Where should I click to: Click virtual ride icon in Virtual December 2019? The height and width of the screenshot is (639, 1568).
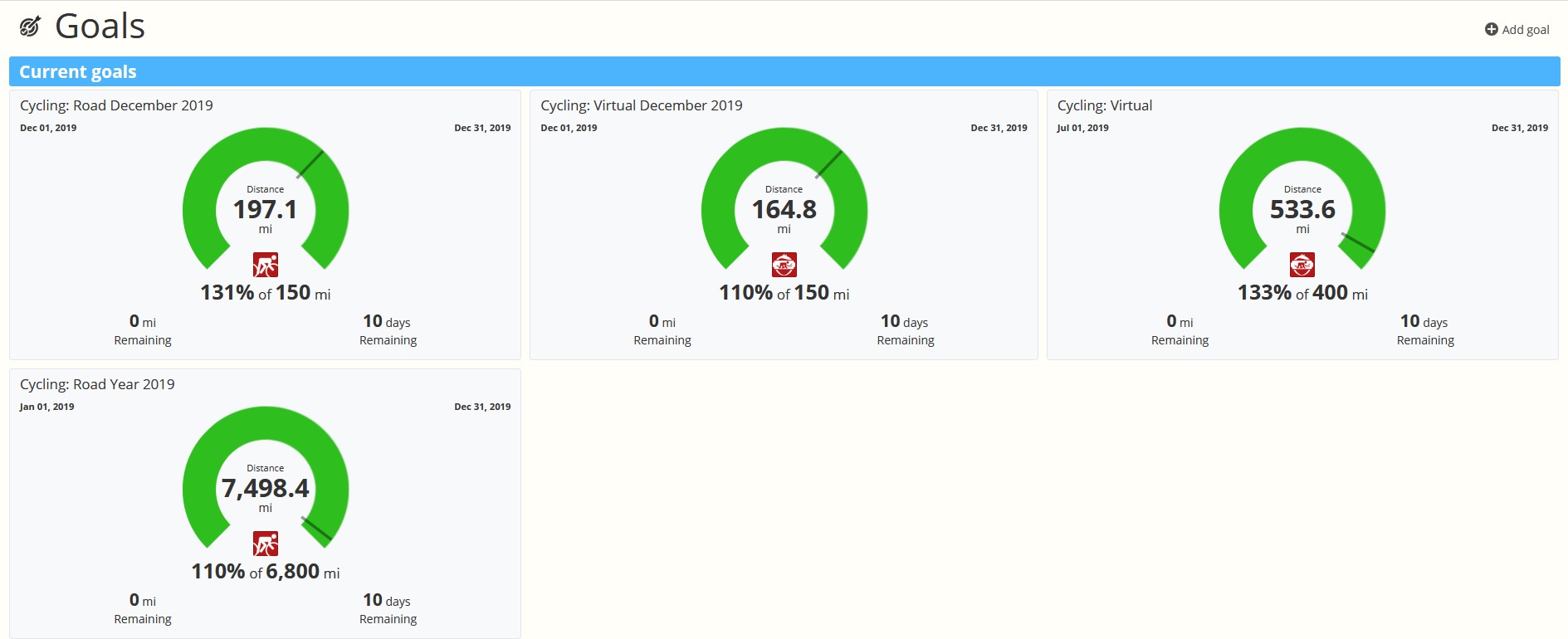784,265
